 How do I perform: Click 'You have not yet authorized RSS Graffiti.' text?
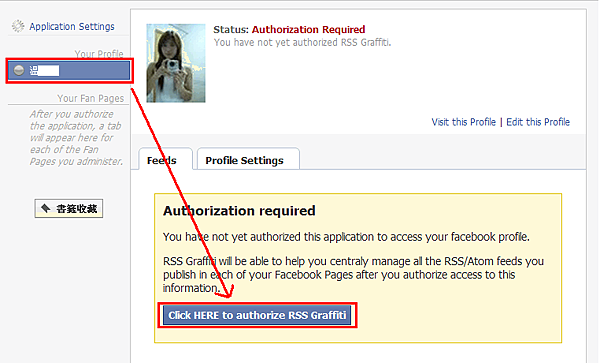[302, 42]
